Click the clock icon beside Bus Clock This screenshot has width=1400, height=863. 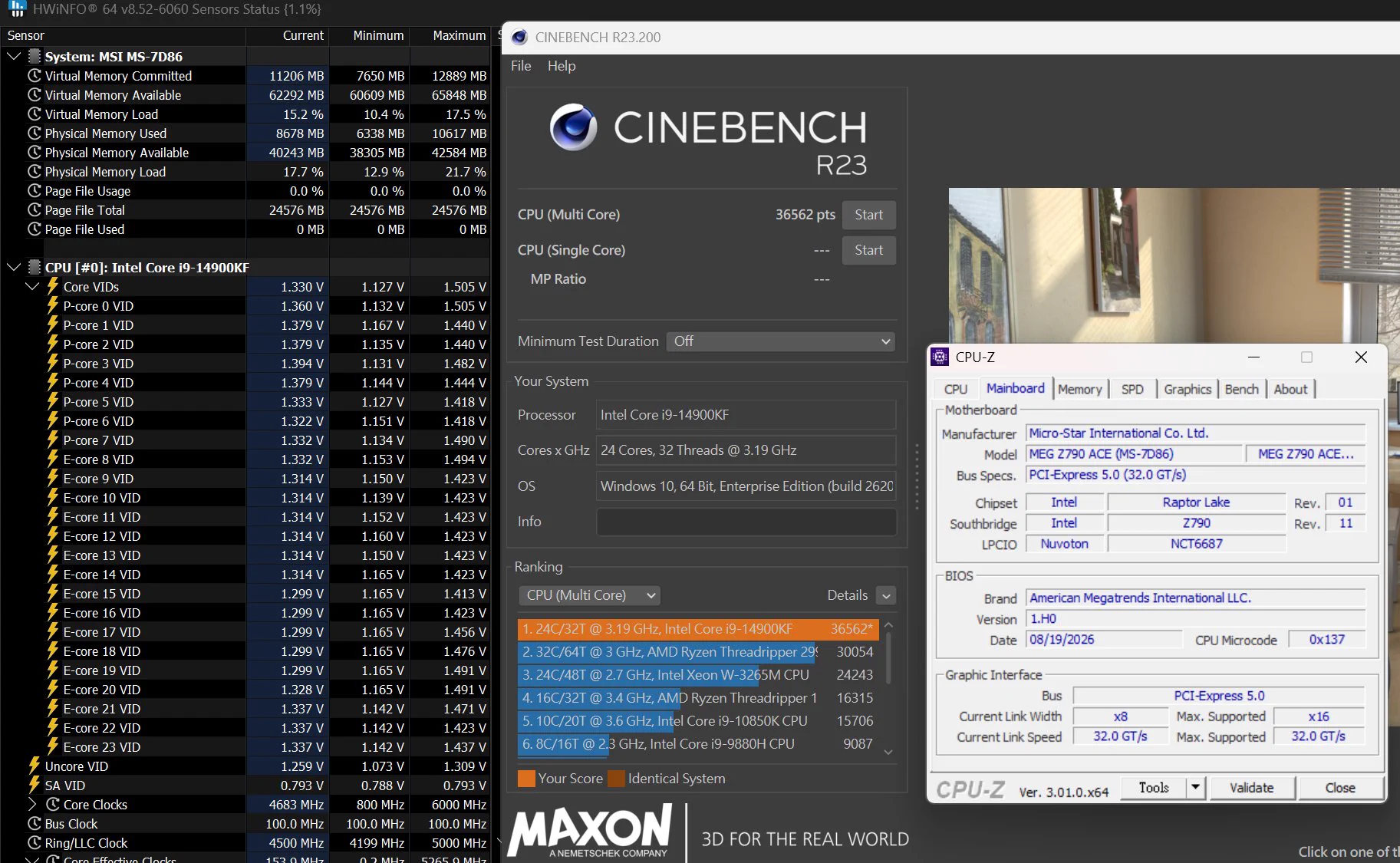coord(34,824)
